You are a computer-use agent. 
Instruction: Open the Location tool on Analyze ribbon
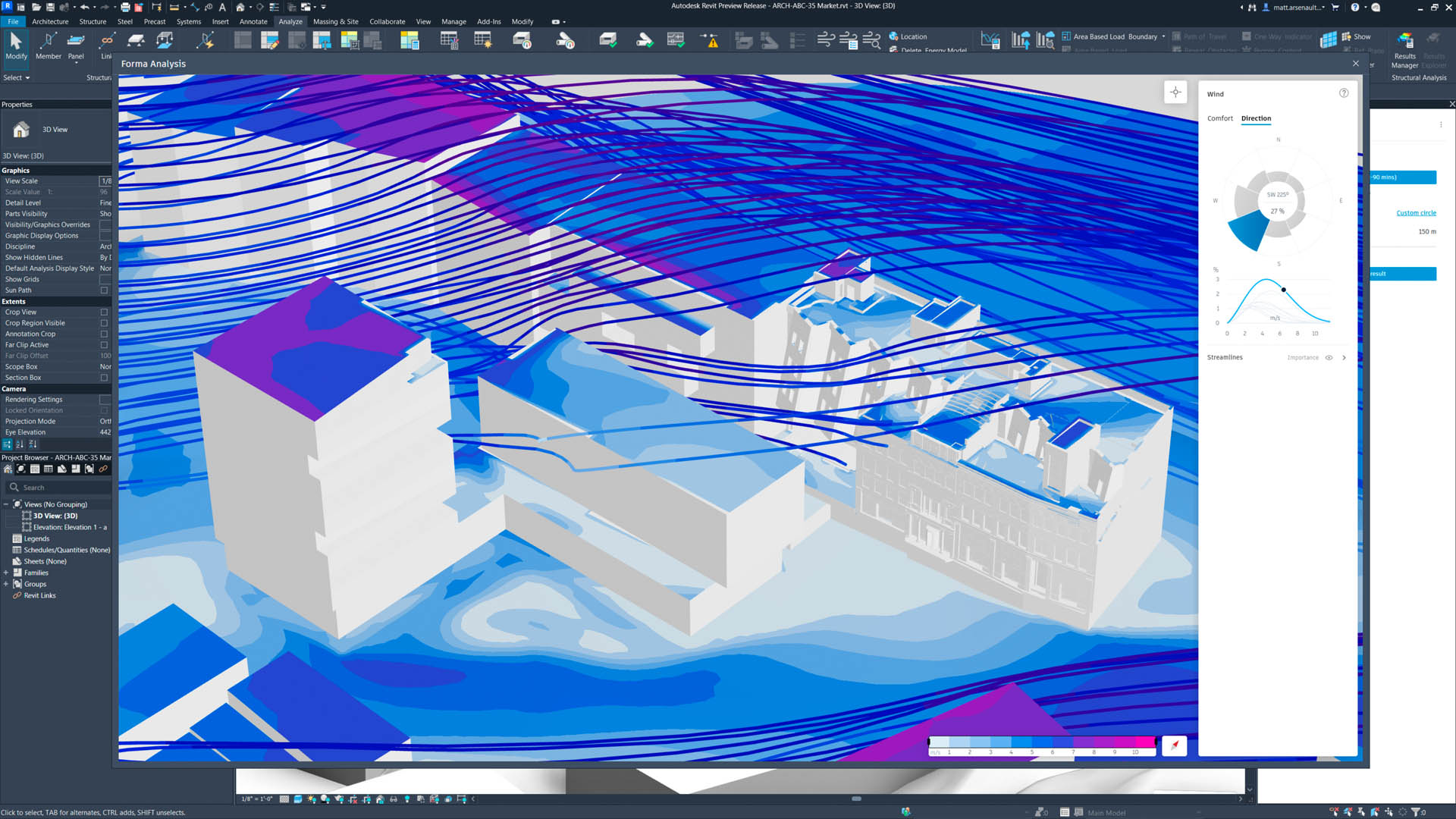coord(909,36)
